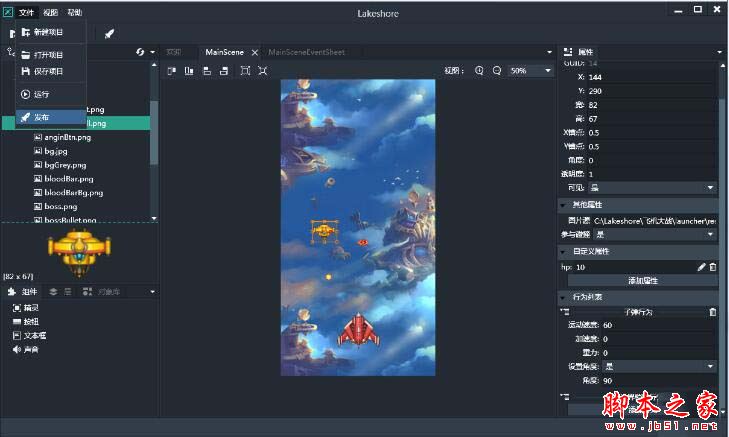Open the 视图 menu
729x437 pixels.
click(x=50, y=13)
